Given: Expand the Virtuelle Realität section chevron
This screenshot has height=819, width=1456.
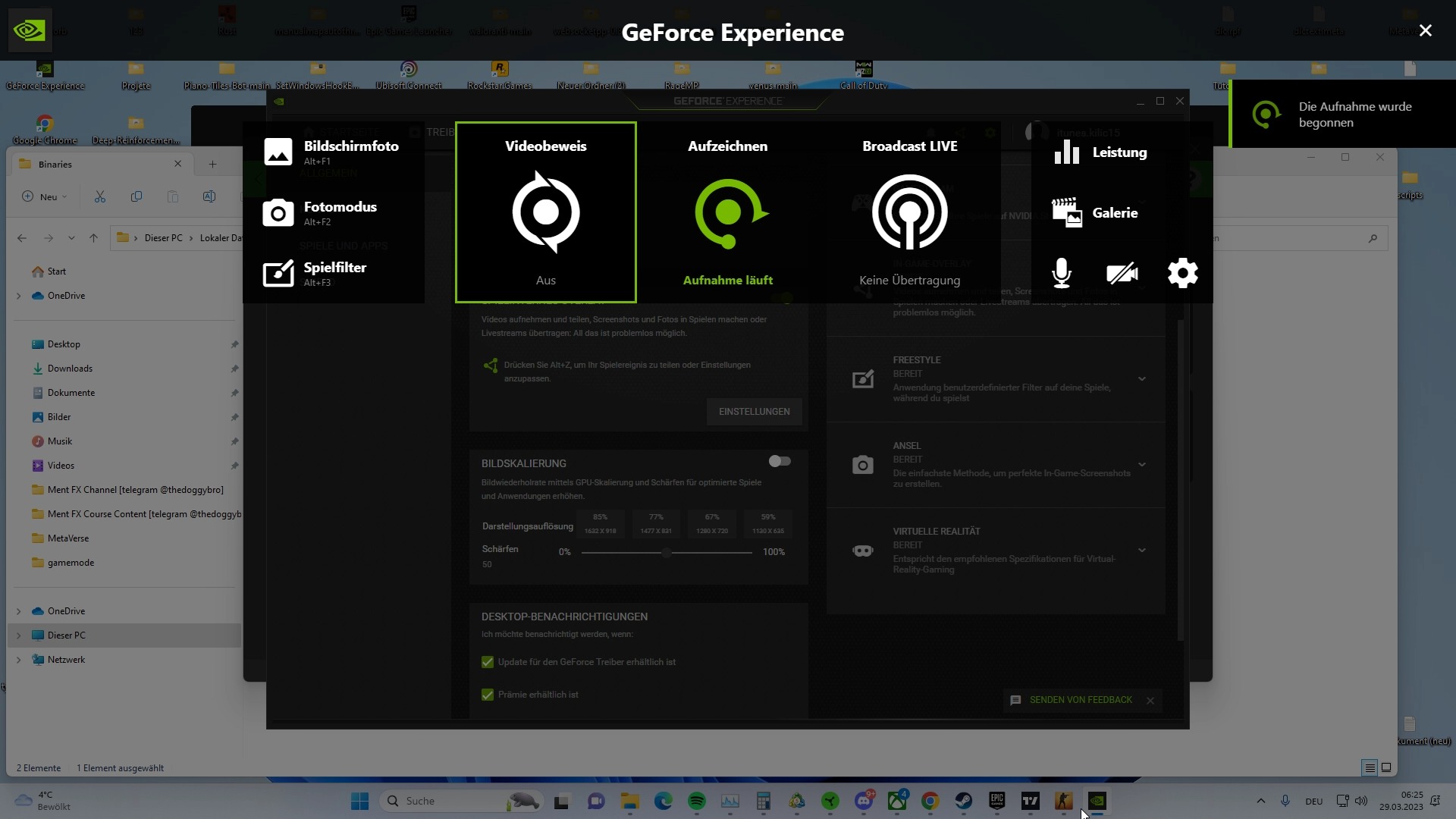Looking at the screenshot, I should pyautogui.click(x=1141, y=550).
